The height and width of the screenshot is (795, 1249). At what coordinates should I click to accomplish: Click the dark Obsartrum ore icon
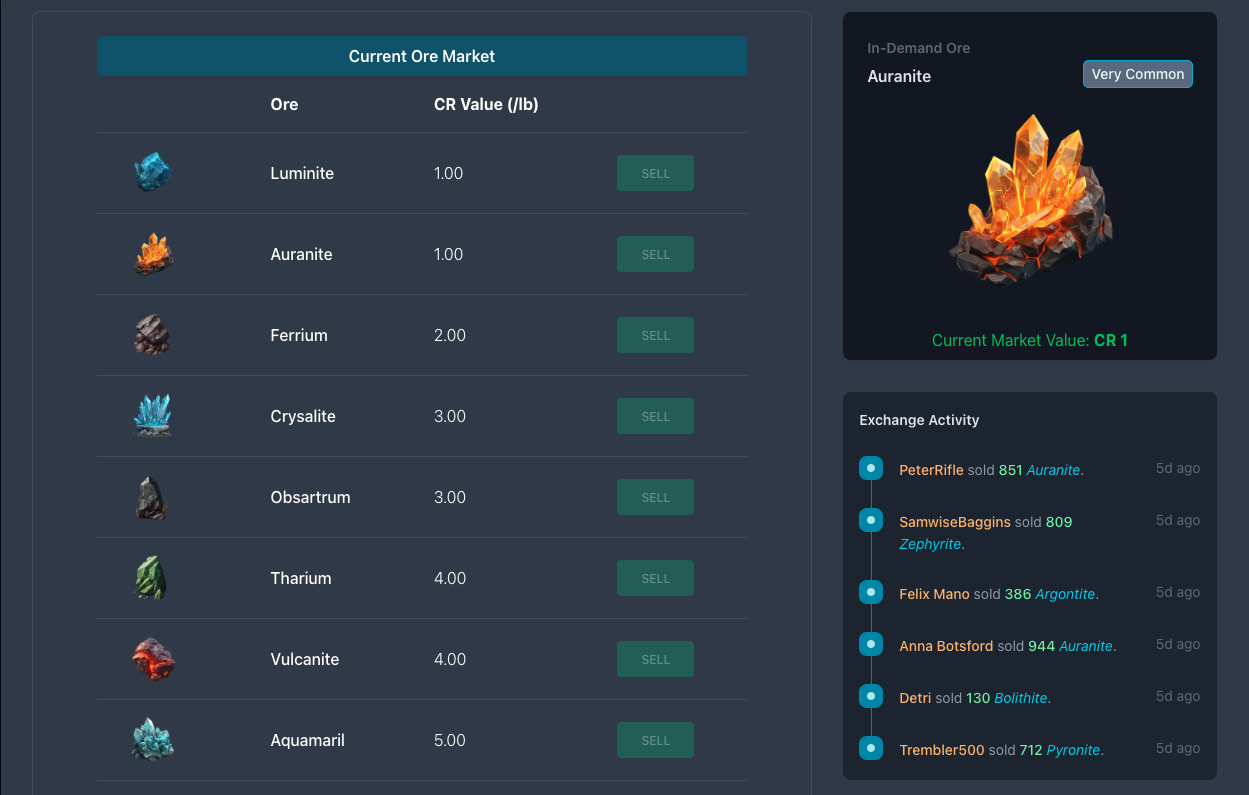click(153, 497)
